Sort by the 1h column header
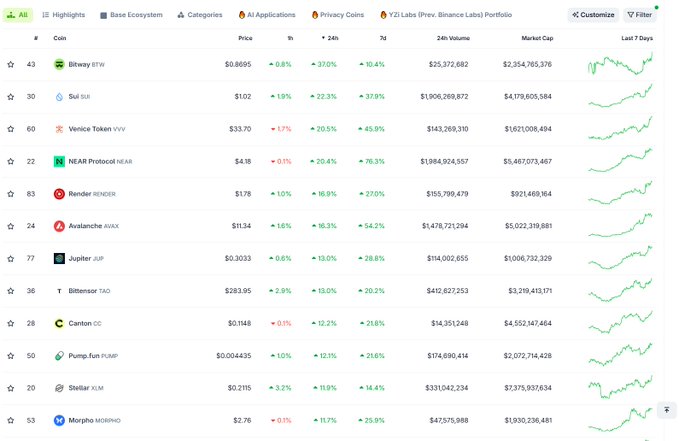 click(x=290, y=38)
